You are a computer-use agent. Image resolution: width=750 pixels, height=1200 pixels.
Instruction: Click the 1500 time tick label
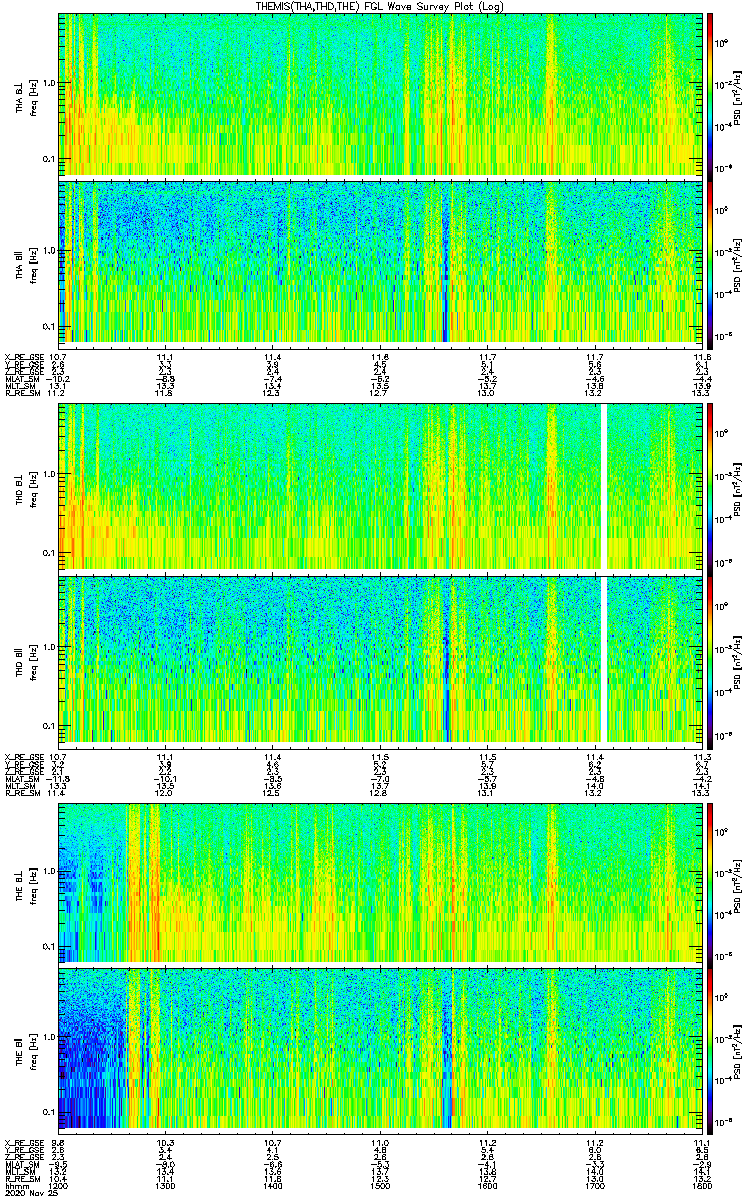(x=379, y=1186)
